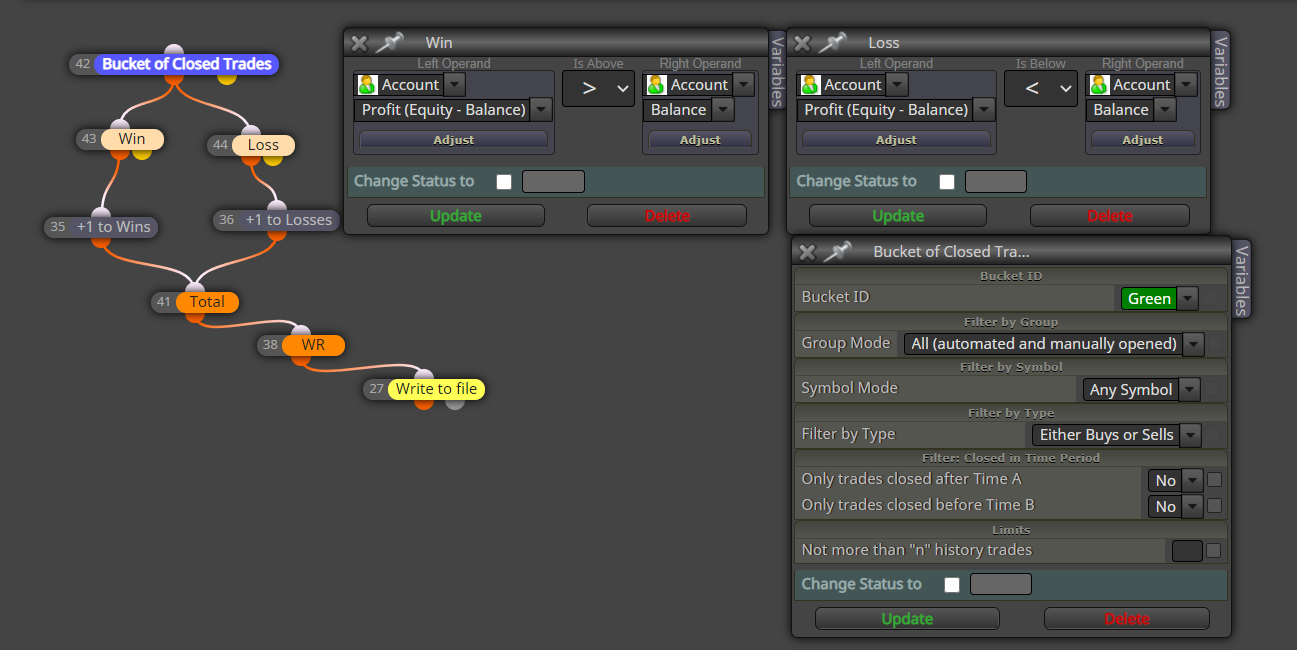Pin the Win panel with pushpin icon
The width and height of the screenshot is (1297, 650).
(389, 43)
